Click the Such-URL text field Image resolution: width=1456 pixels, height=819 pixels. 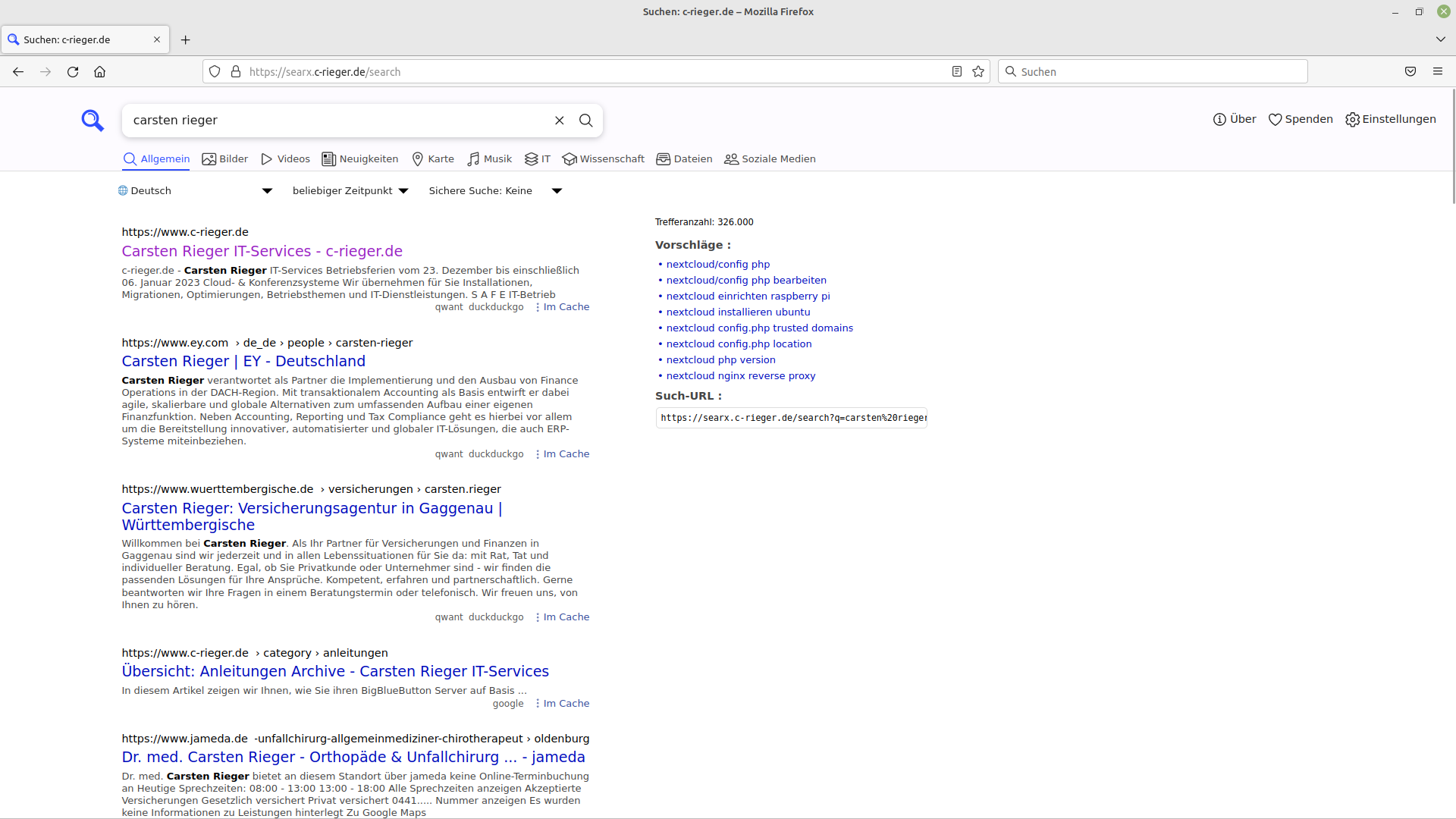(x=792, y=418)
